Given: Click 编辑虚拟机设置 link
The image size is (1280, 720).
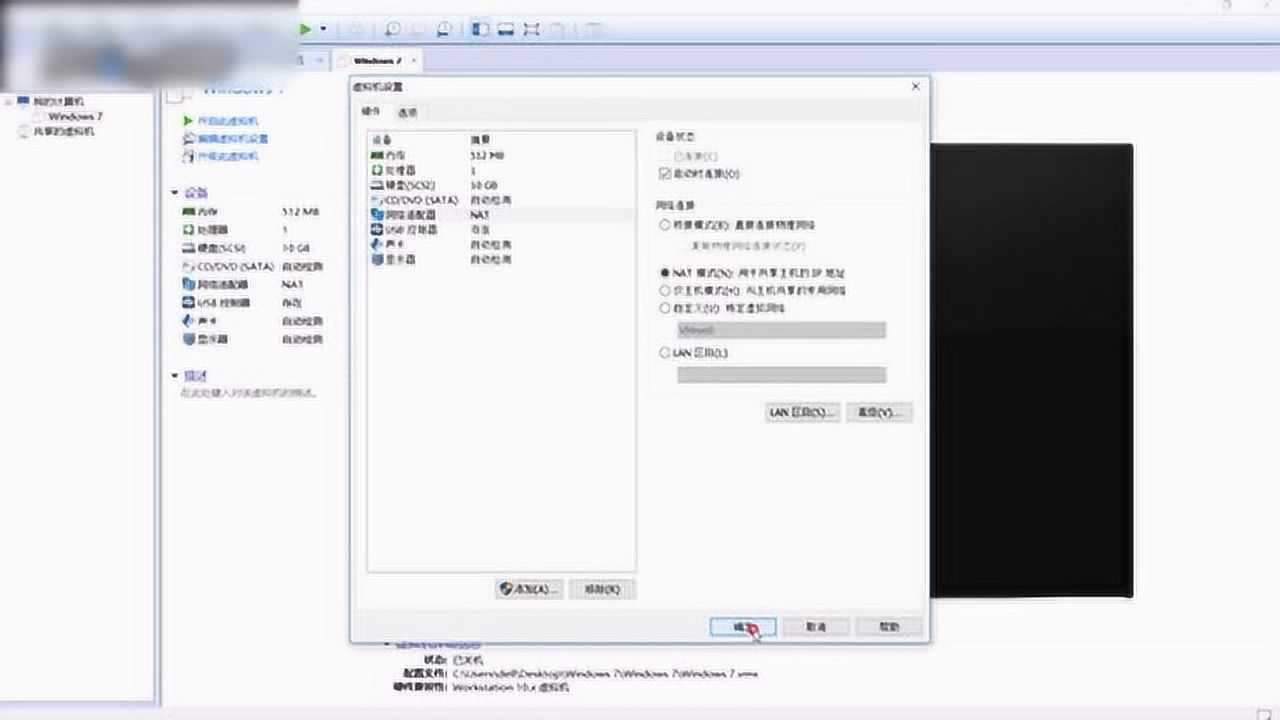Looking at the screenshot, I should point(233,139).
